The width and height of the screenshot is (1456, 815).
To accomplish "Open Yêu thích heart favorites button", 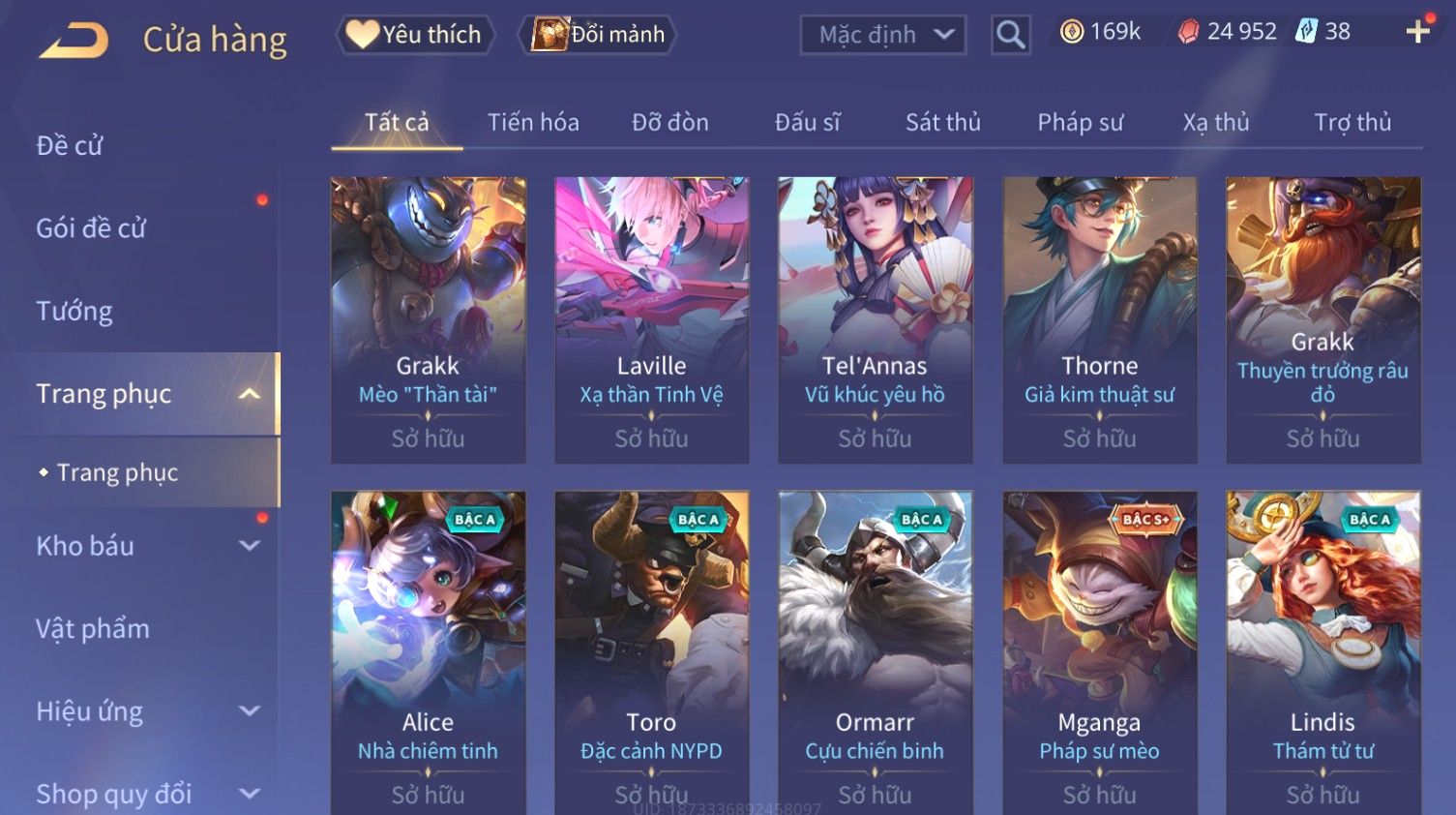I will [415, 35].
